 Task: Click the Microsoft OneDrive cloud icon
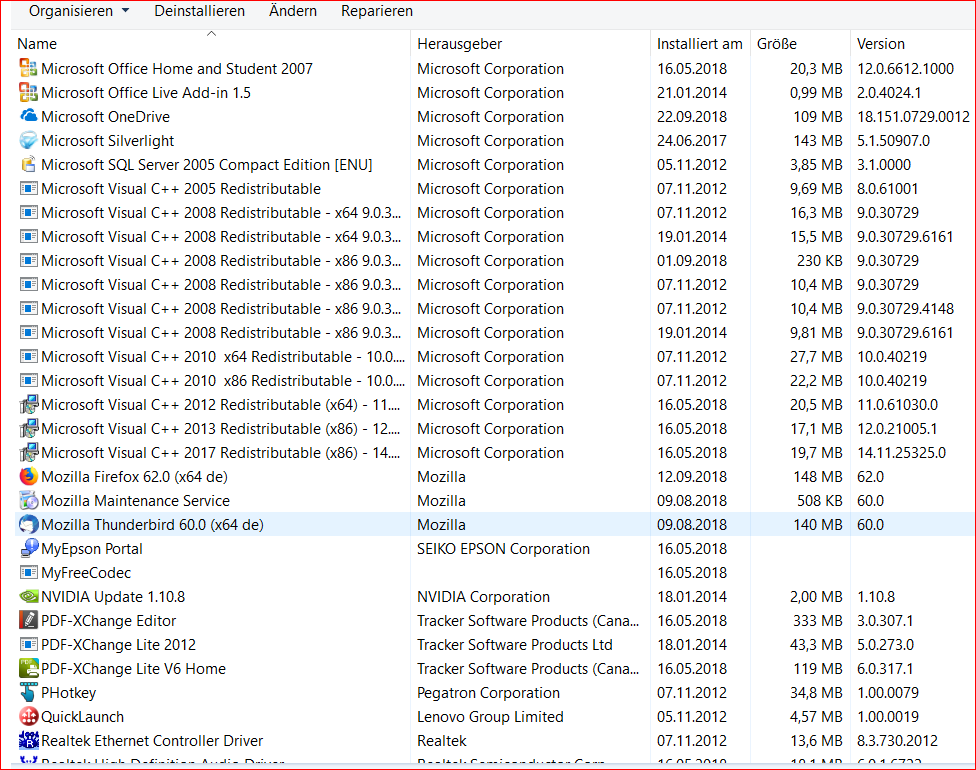pos(29,116)
